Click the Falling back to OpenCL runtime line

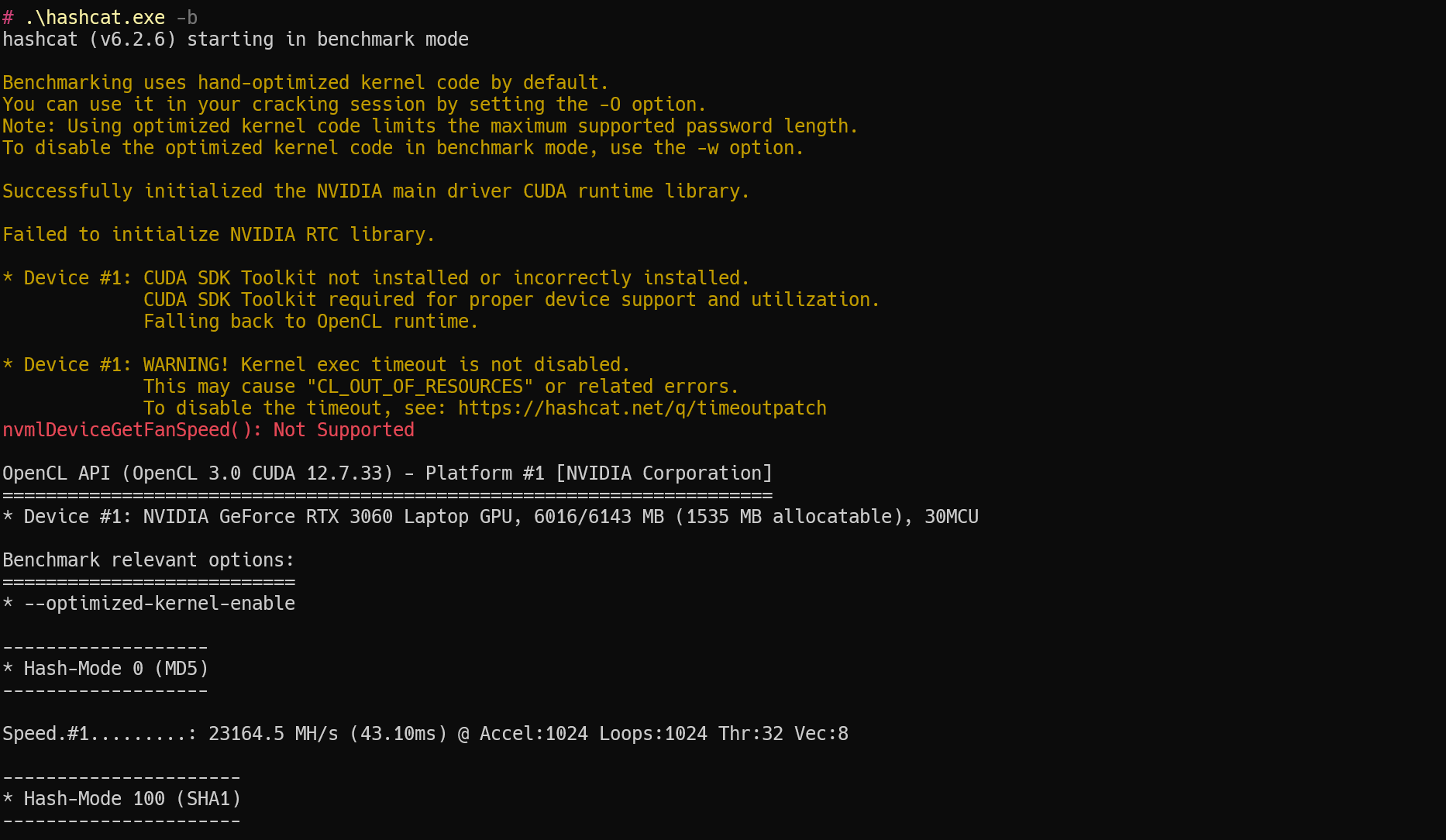click(310, 322)
